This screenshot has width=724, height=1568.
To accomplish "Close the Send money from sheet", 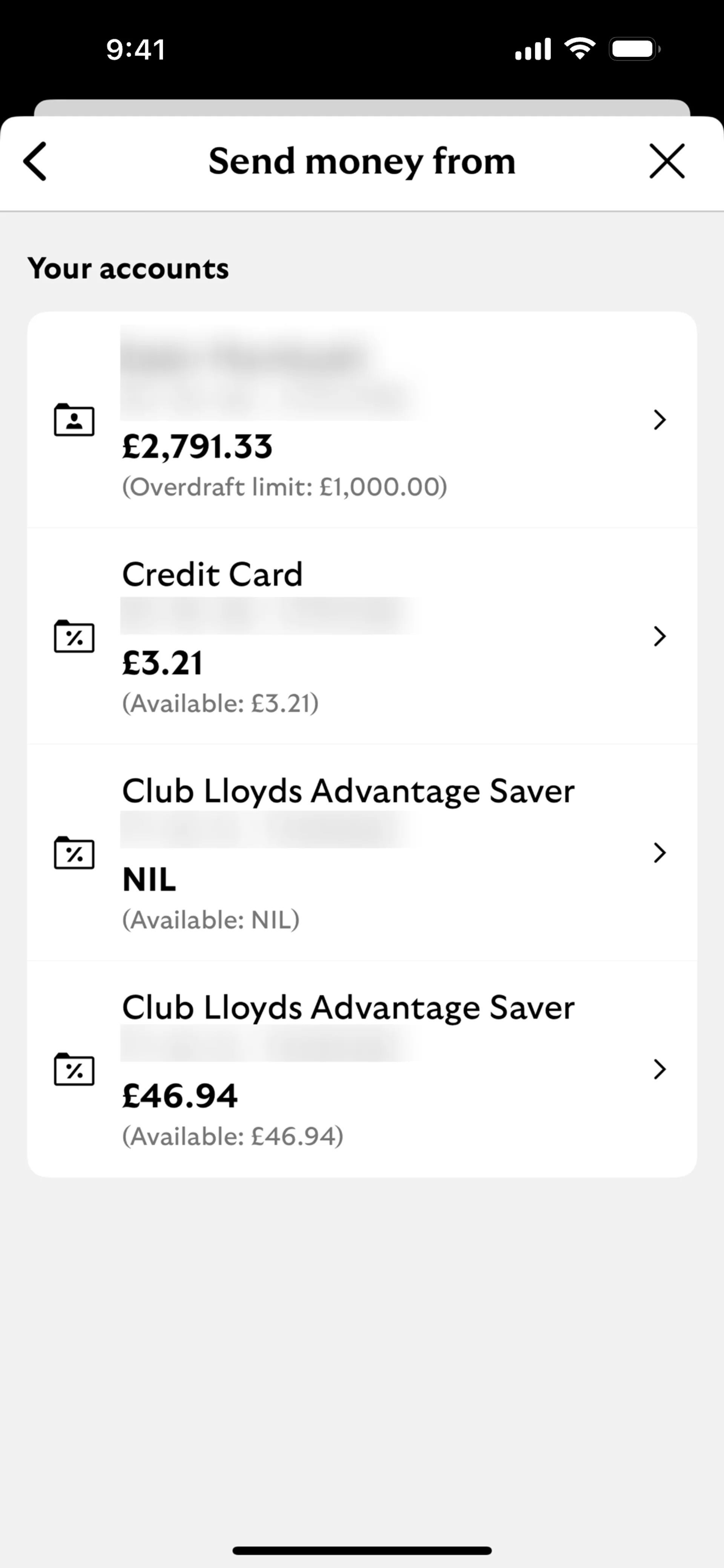I will pos(667,161).
